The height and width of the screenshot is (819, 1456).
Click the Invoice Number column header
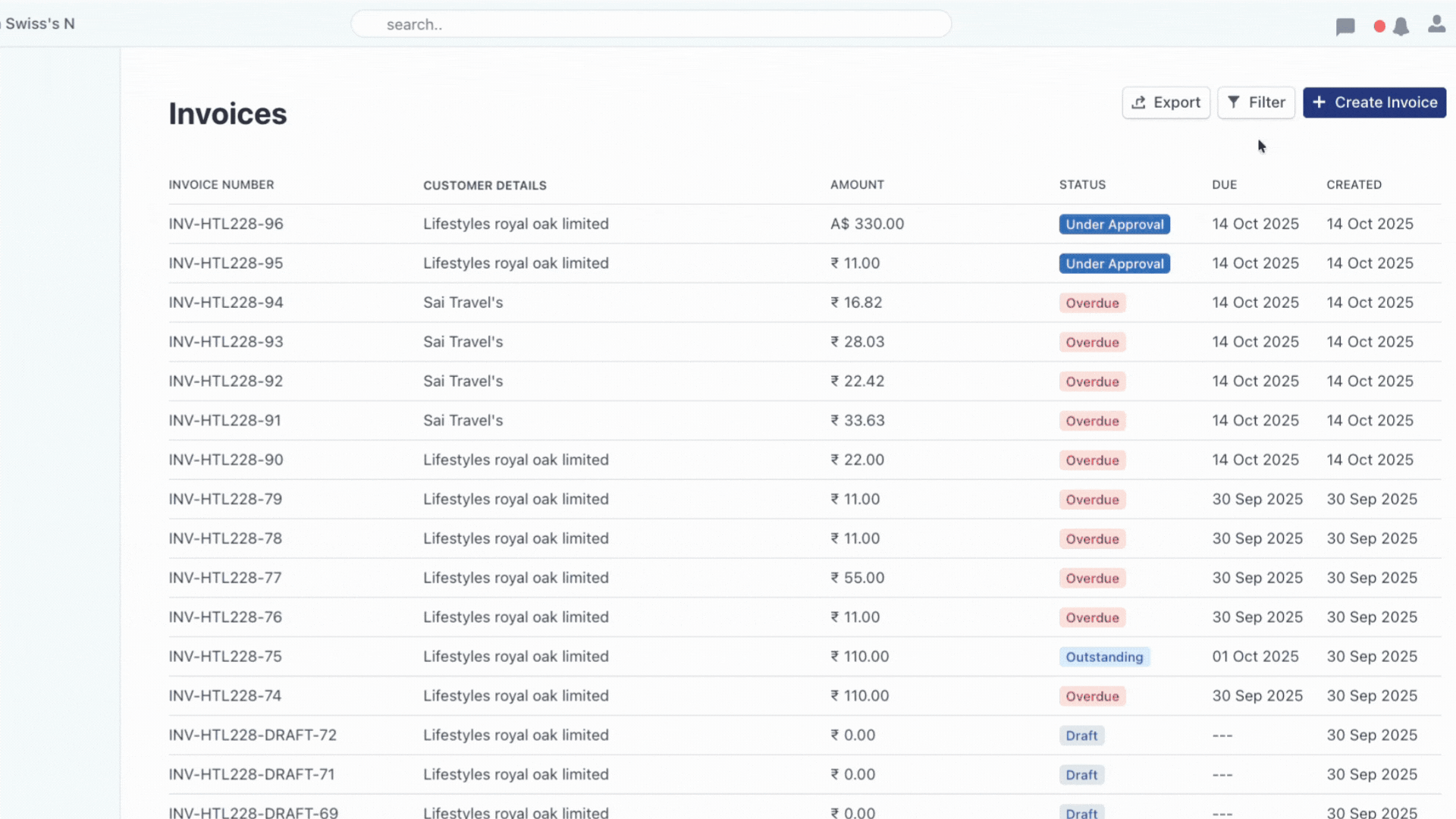(x=221, y=184)
